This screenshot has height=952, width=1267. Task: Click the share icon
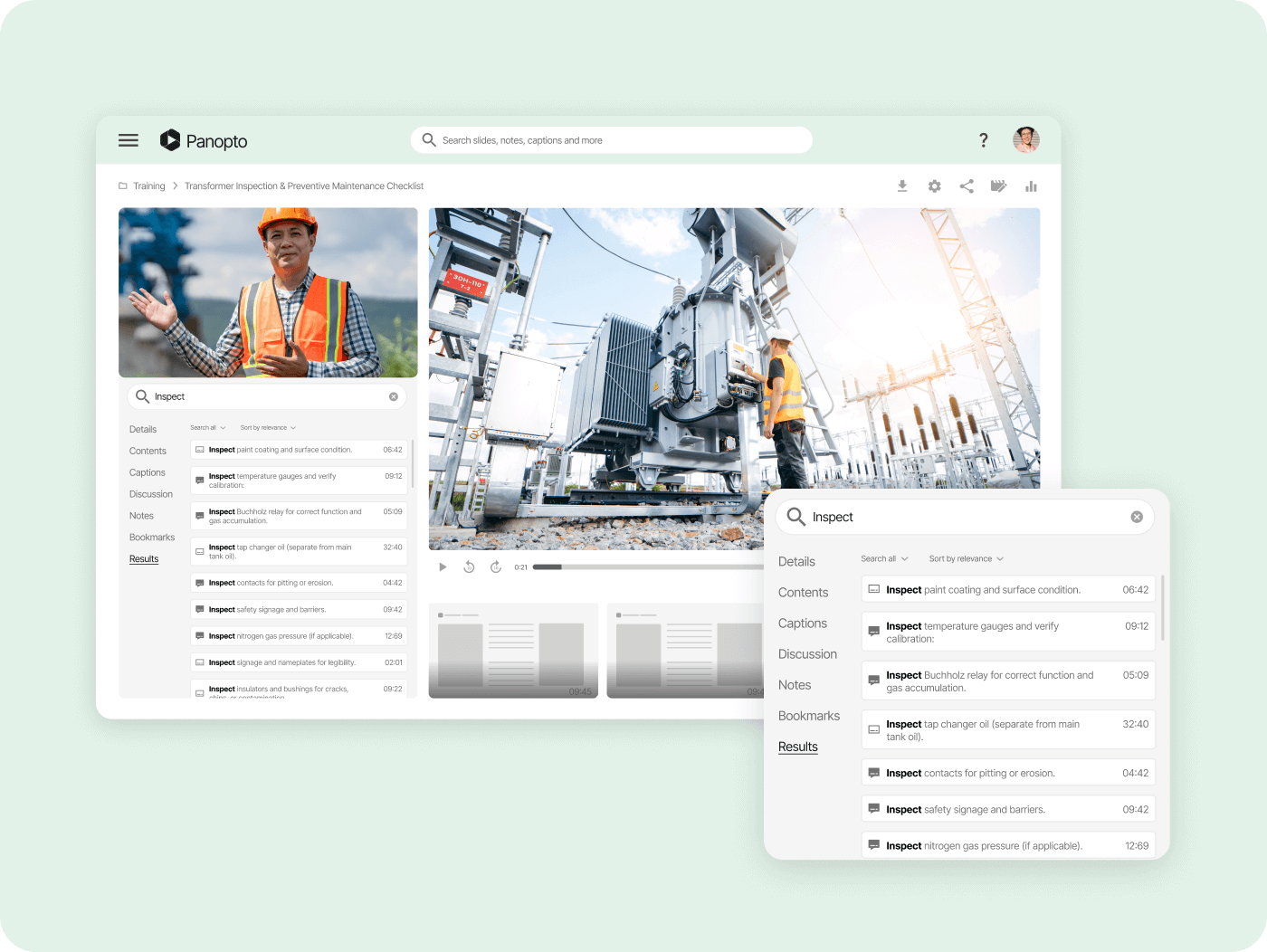(967, 186)
